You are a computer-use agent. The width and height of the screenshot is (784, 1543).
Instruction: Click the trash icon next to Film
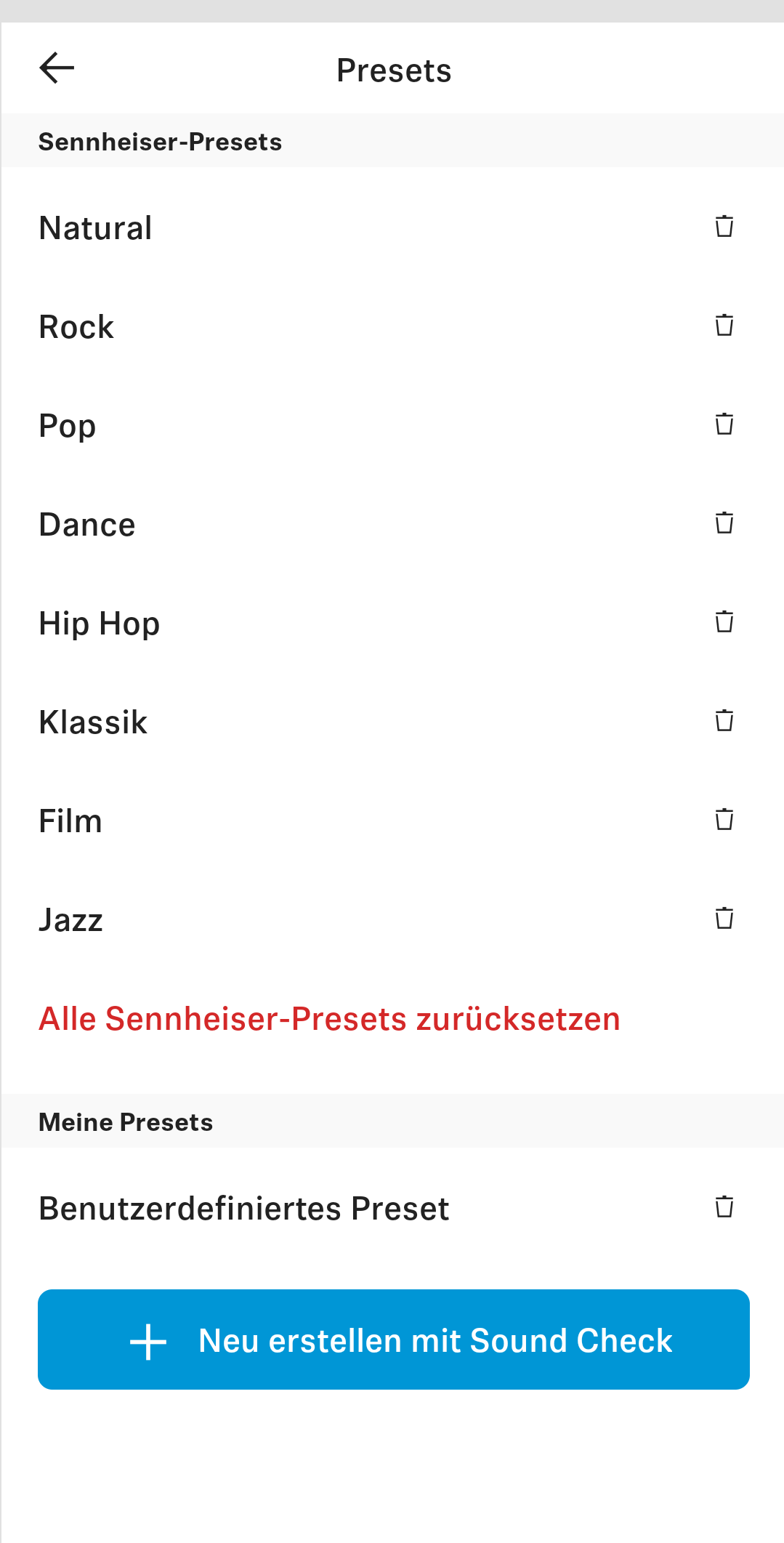(724, 820)
